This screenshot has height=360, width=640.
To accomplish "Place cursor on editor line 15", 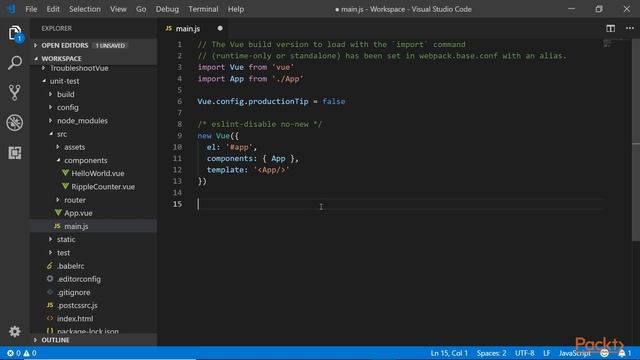I will (400, 204).
